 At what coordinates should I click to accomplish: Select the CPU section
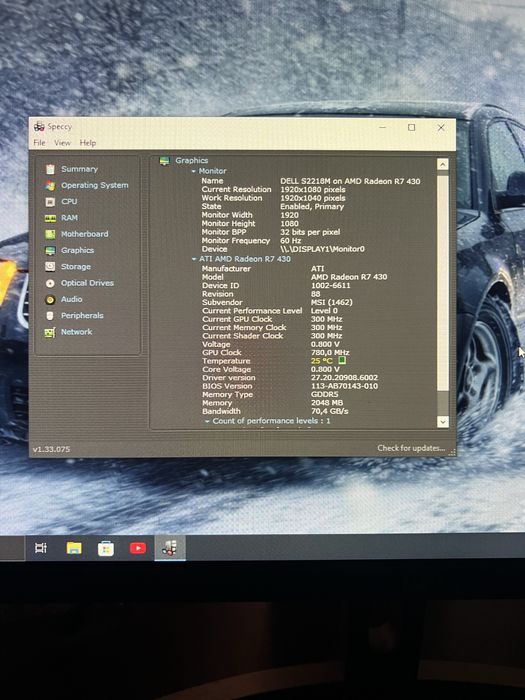tap(69, 202)
